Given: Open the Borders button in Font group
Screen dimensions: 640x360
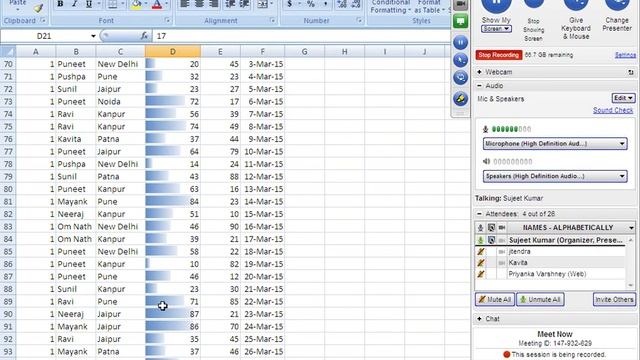Looking at the screenshot, I should click(112, 4).
